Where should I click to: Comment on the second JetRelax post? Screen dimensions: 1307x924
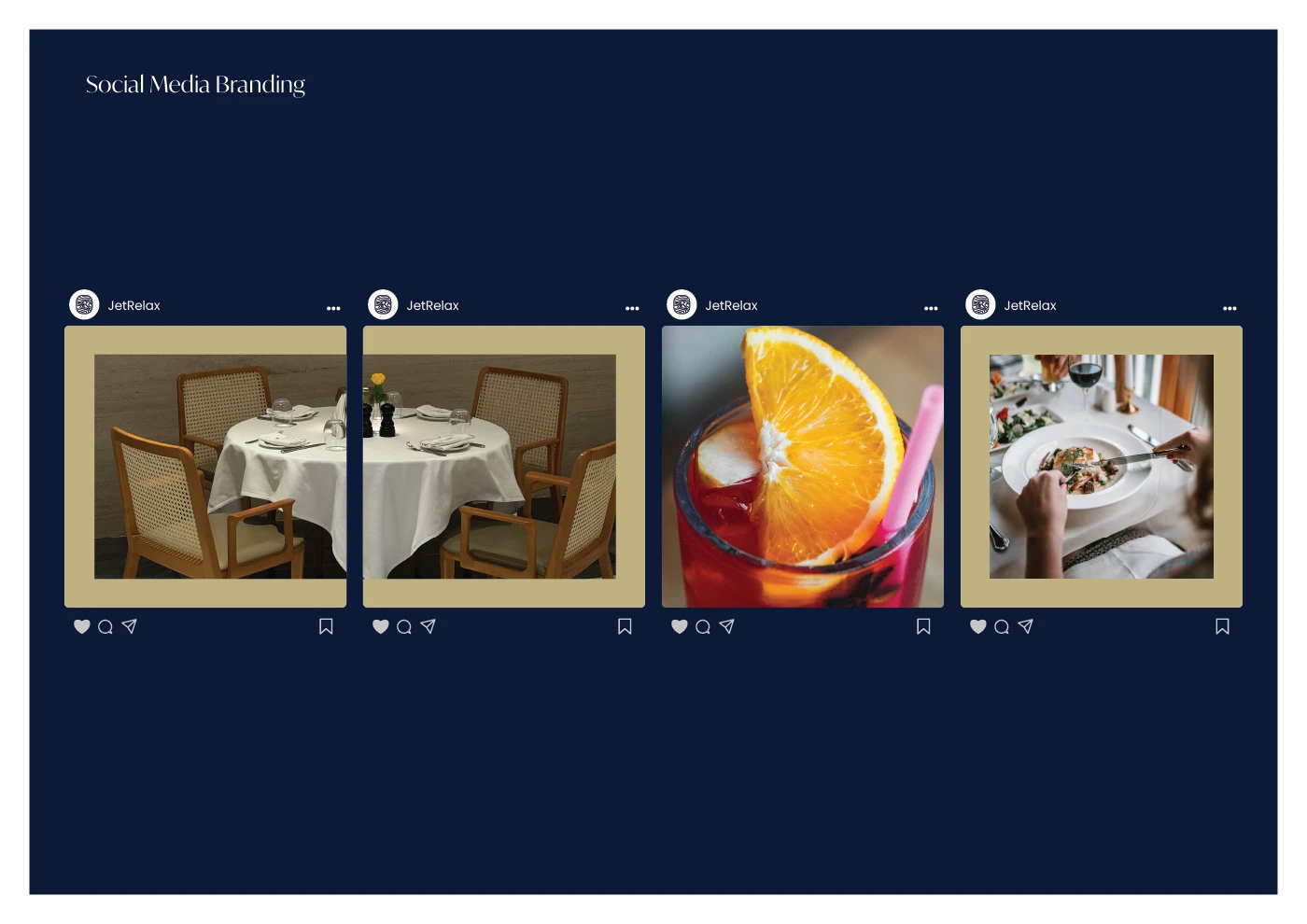(404, 626)
